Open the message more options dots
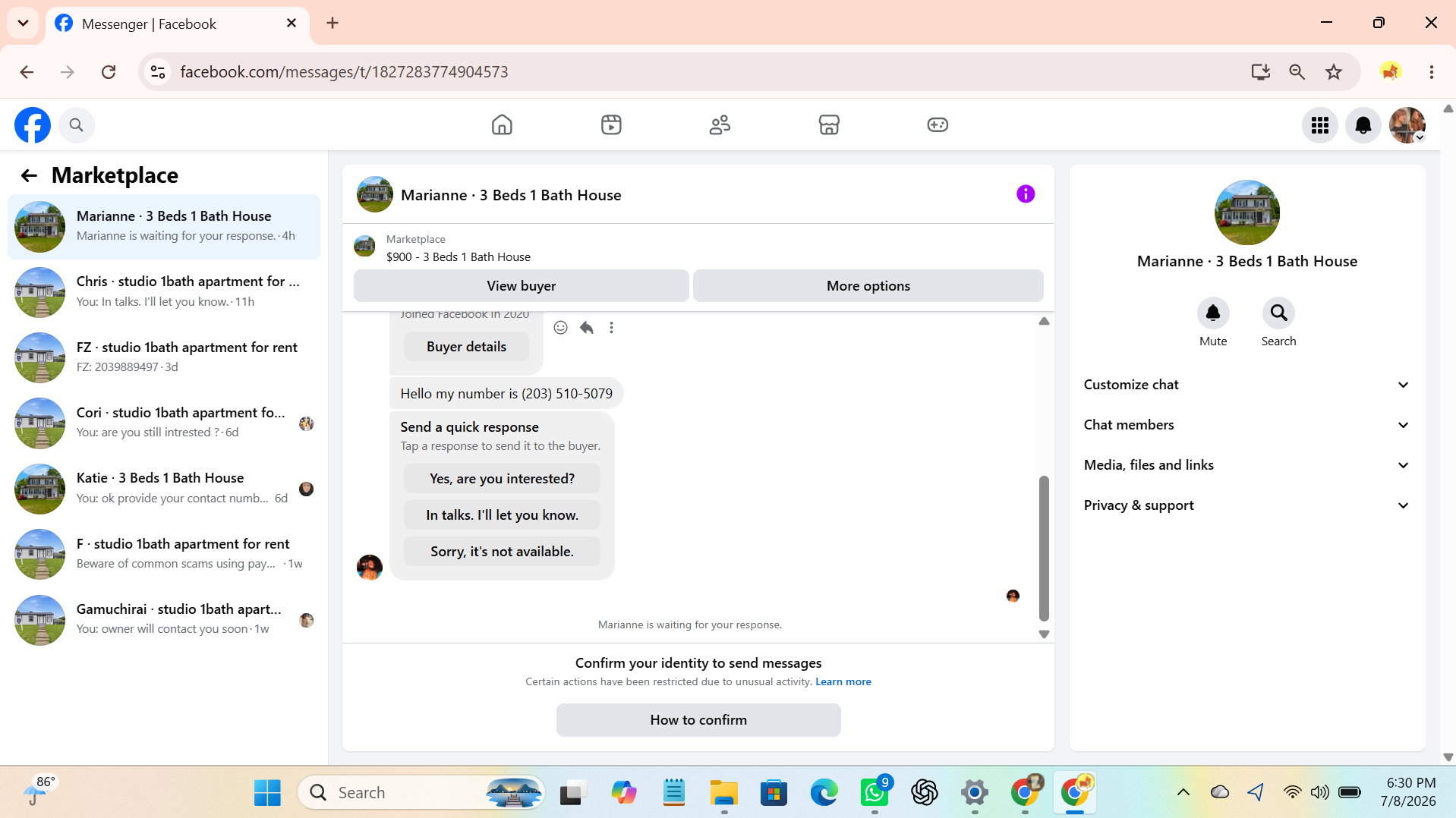Image resolution: width=1456 pixels, height=818 pixels. (x=611, y=328)
